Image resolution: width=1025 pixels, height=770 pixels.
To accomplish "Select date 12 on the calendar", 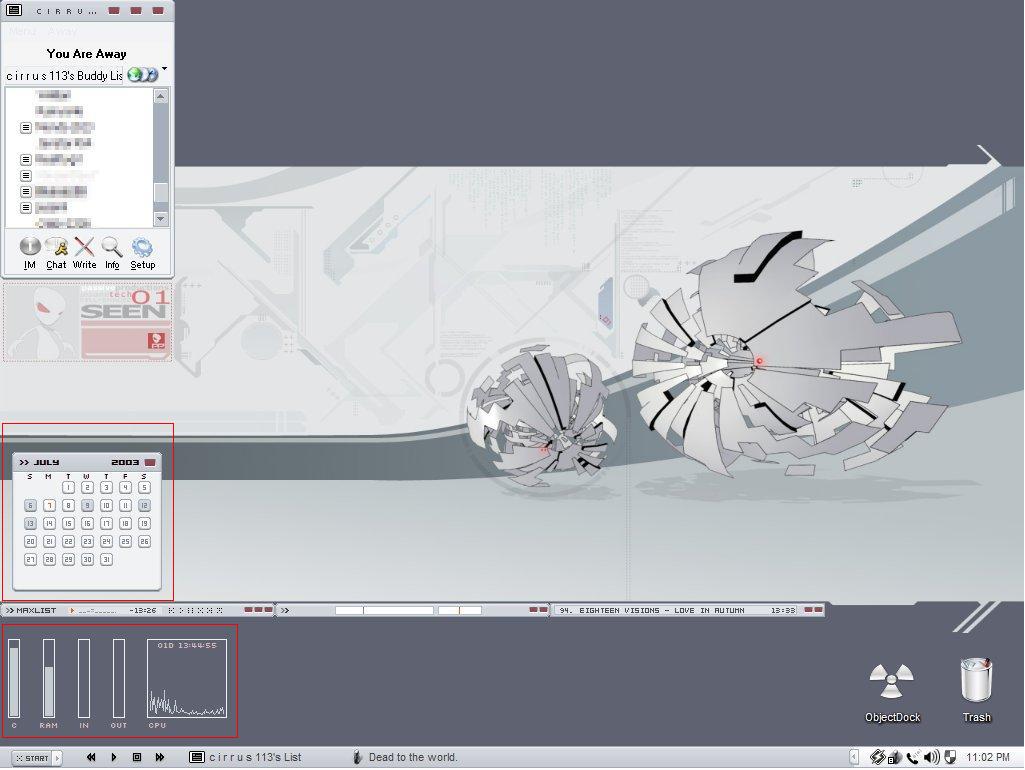I will (144, 505).
